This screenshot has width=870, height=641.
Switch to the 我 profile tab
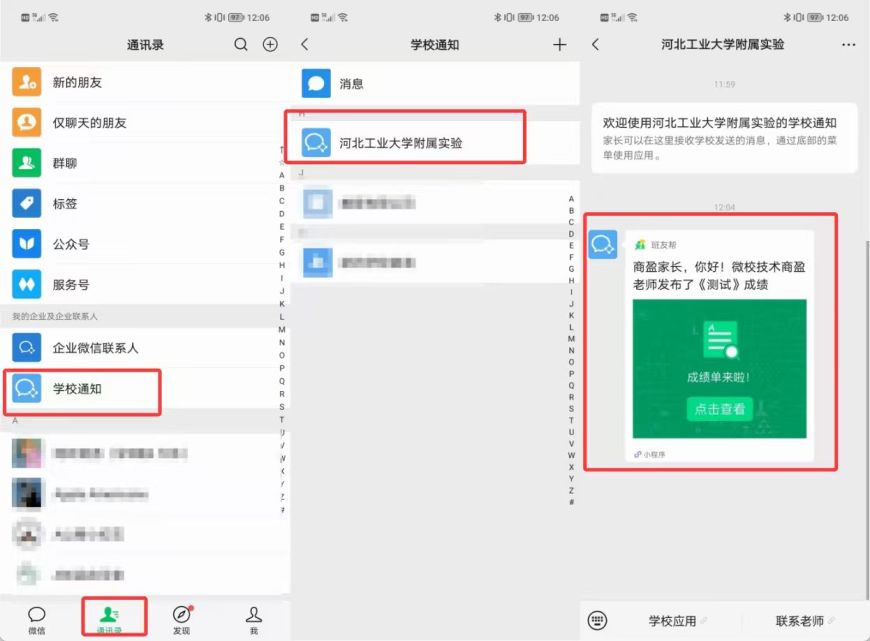pos(254,620)
